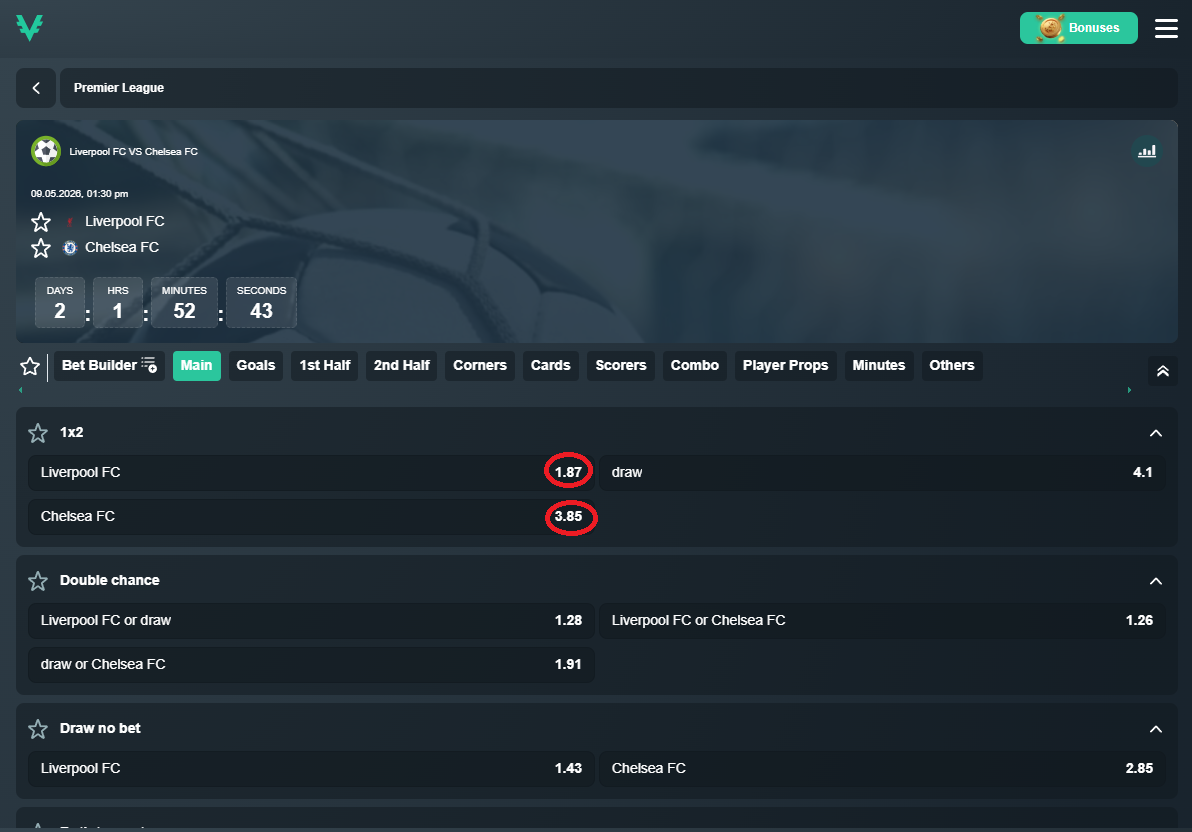Image resolution: width=1192 pixels, height=832 pixels.
Task: Bet on Liverpool FC at 1.87
Action: coord(311,472)
